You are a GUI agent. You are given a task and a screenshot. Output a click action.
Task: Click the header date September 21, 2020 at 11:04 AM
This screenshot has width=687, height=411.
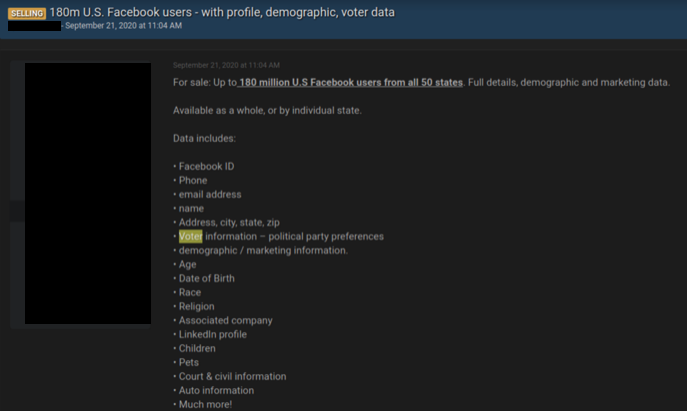[124, 26]
